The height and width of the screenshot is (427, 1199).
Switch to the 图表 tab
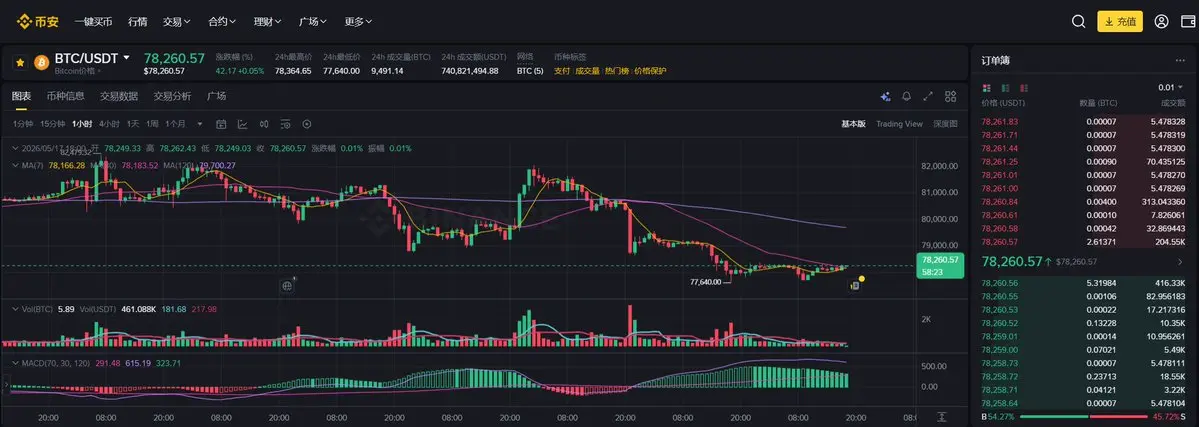(x=21, y=96)
